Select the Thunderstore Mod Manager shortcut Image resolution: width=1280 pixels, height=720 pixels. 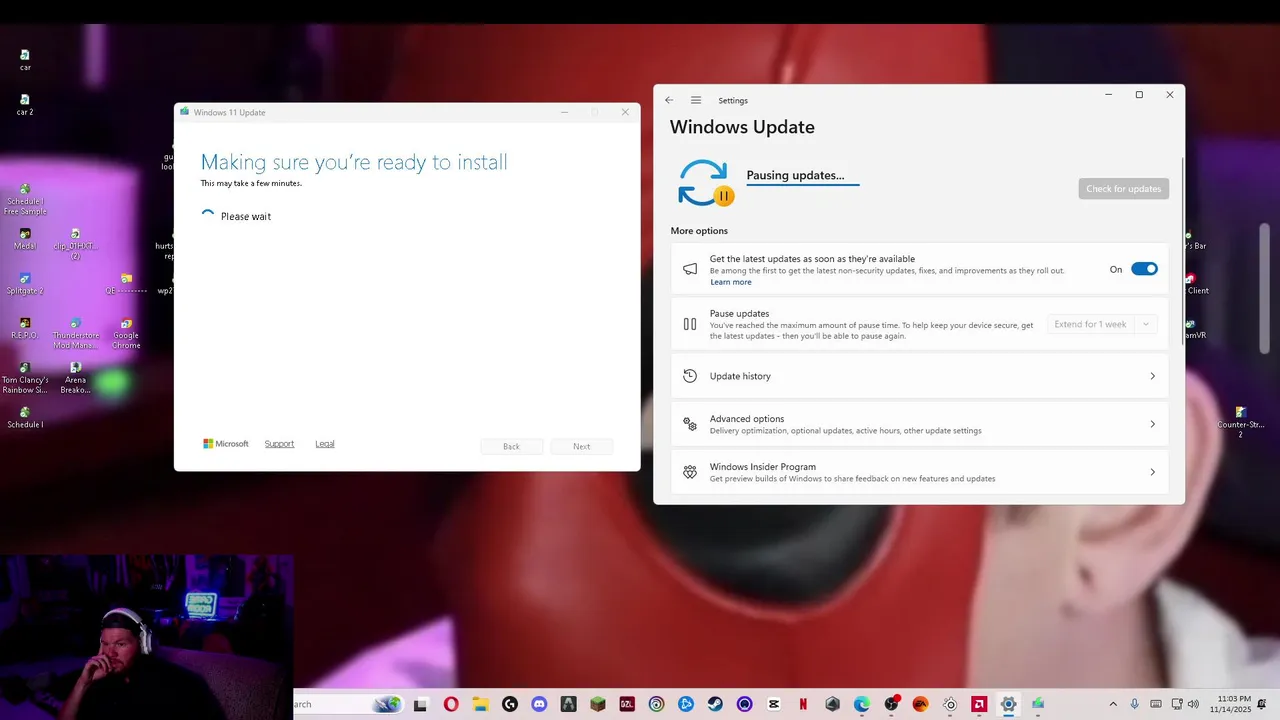(x=75, y=334)
